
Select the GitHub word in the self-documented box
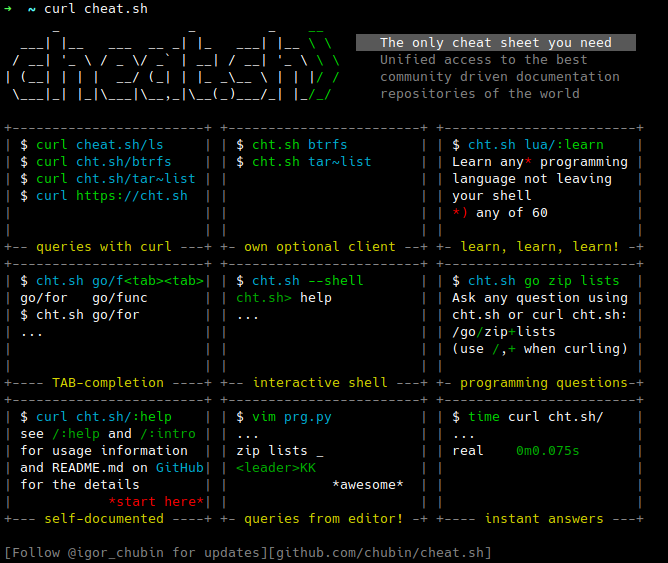[x=181, y=468]
